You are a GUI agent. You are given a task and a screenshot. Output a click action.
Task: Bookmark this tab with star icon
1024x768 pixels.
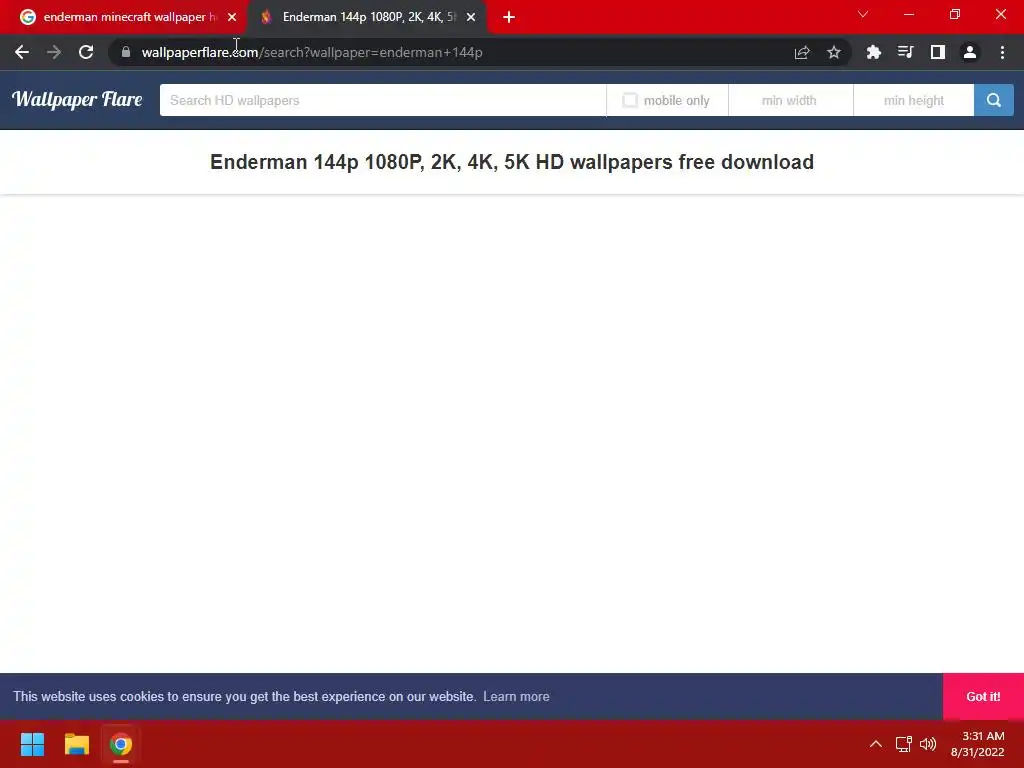[834, 52]
